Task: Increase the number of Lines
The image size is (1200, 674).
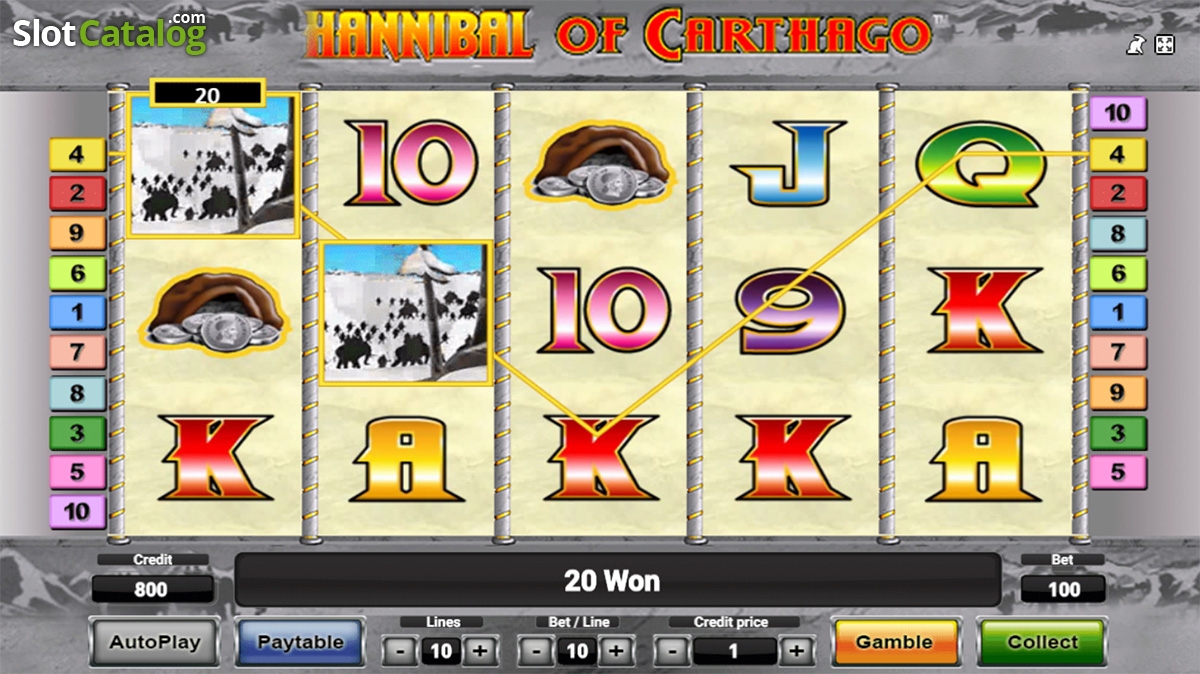Action: (480, 652)
